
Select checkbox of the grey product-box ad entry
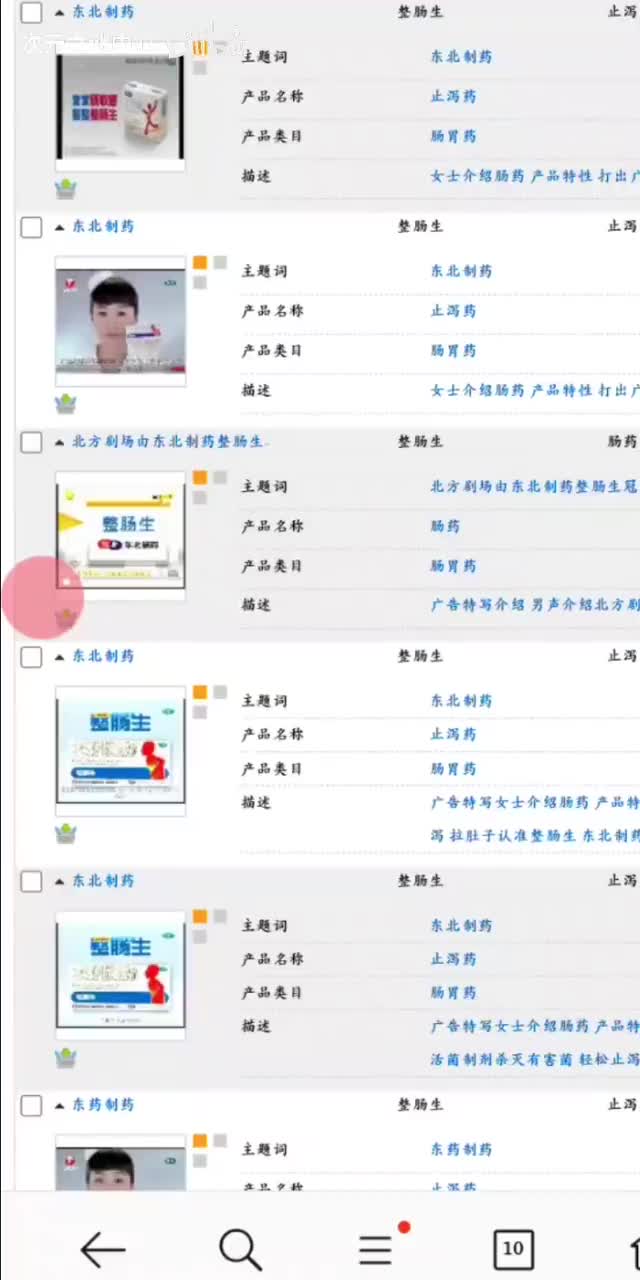[32, 12]
